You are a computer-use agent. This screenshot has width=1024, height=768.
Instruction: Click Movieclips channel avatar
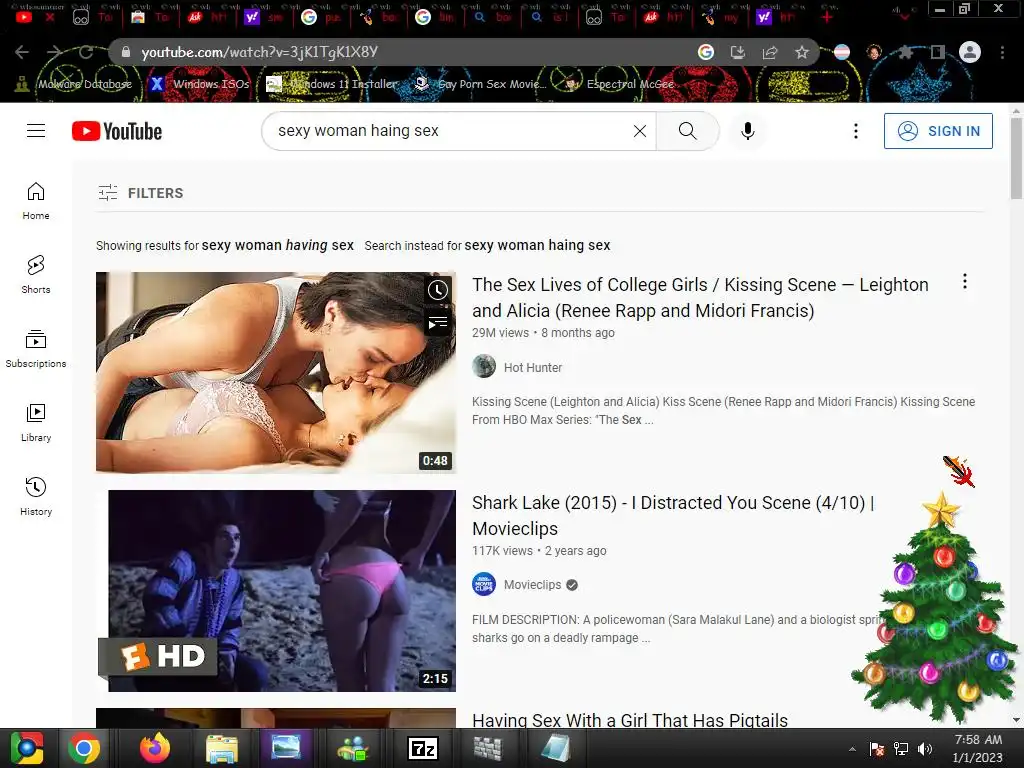pyautogui.click(x=484, y=584)
